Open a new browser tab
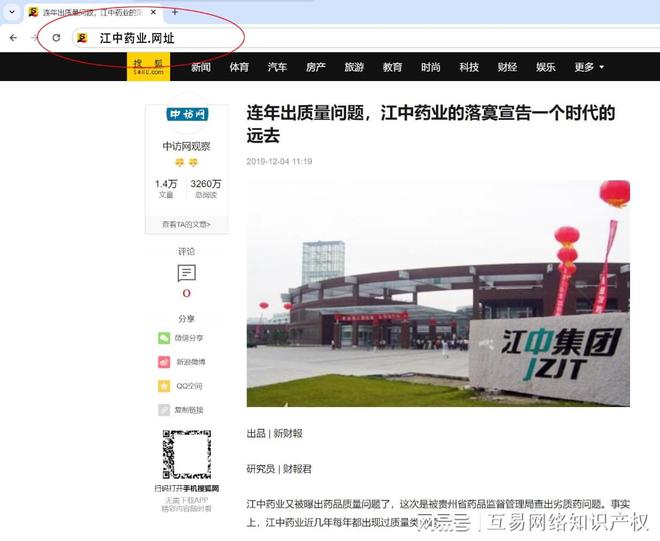Viewport: 660px width, 541px height. 175,12
